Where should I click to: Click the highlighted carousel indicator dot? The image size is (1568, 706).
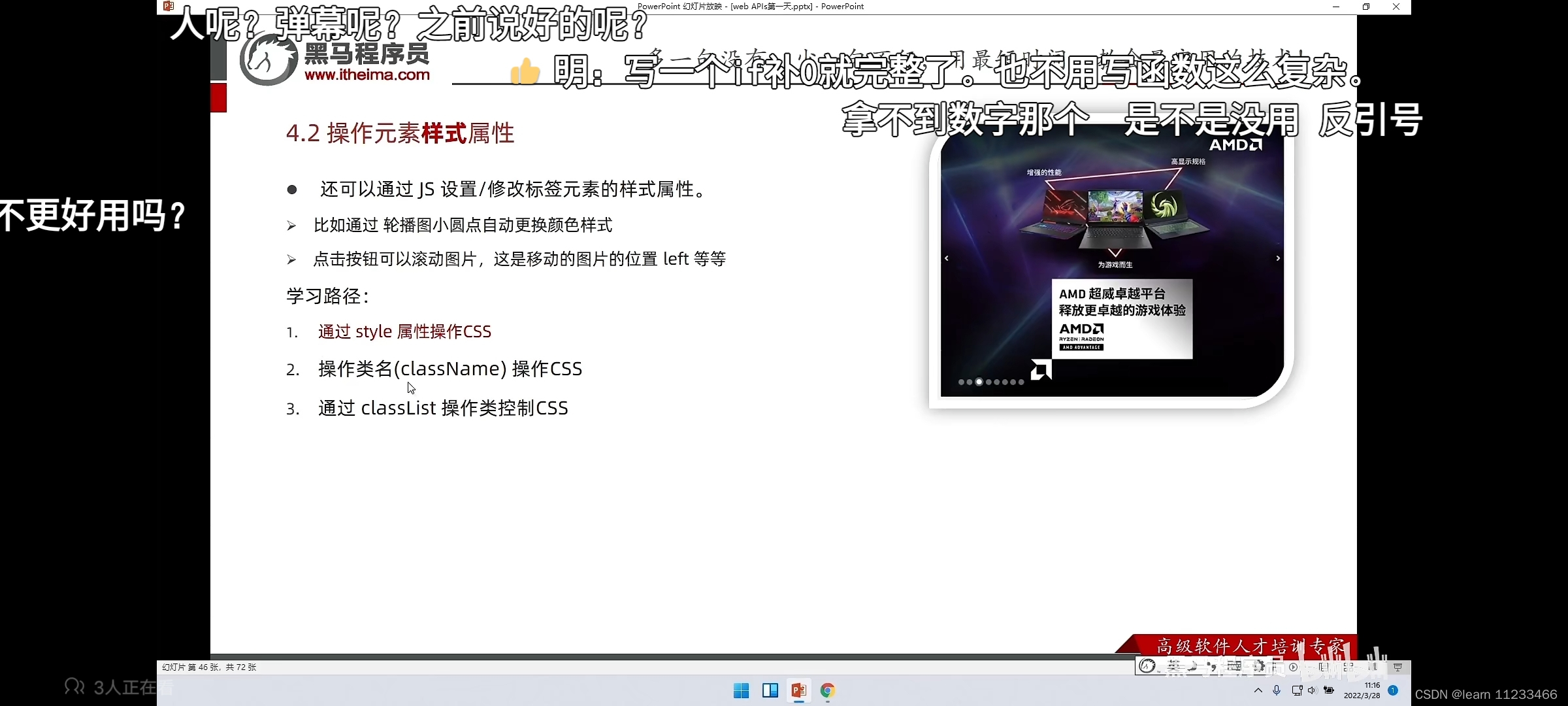click(x=979, y=382)
